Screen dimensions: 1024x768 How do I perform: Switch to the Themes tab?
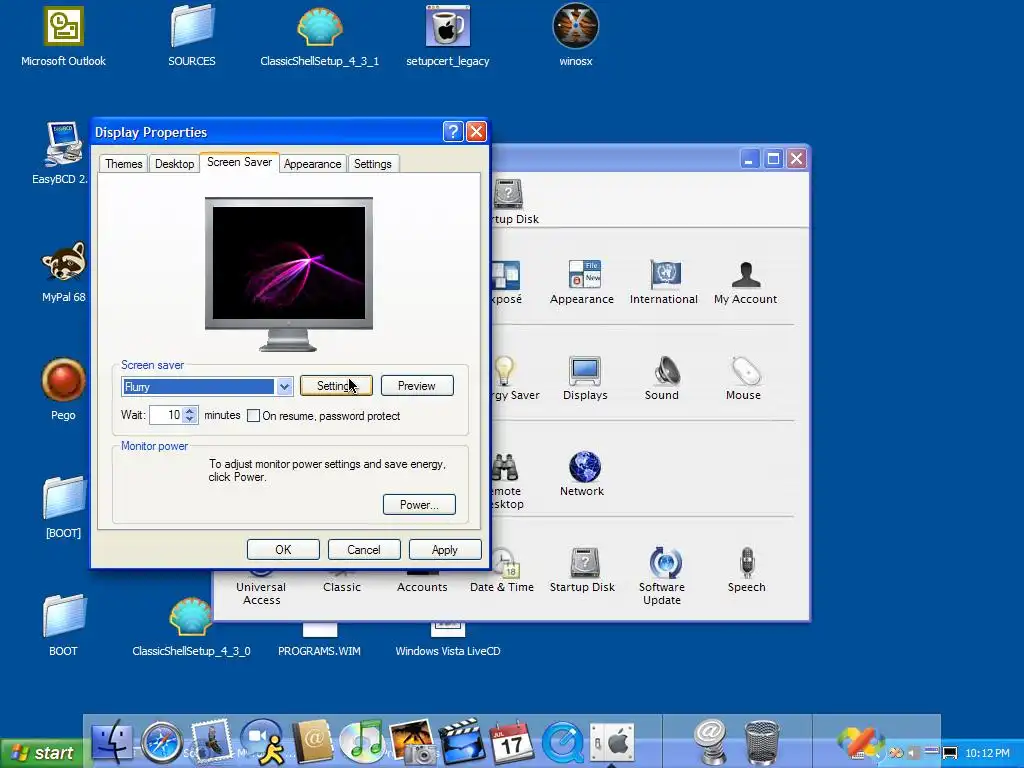click(x=123, y=163)
